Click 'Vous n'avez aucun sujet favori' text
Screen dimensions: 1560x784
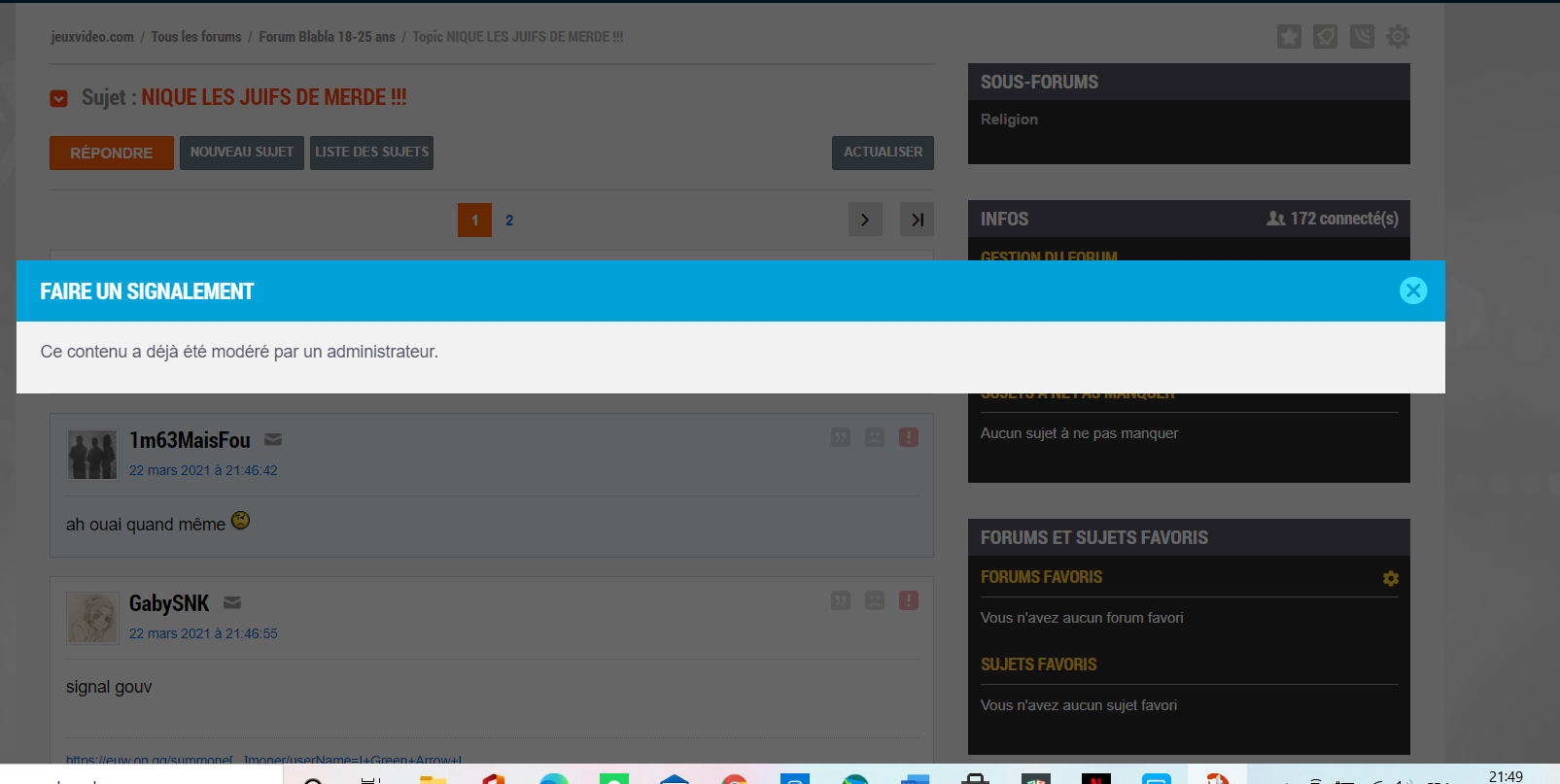click(1079, 705)
